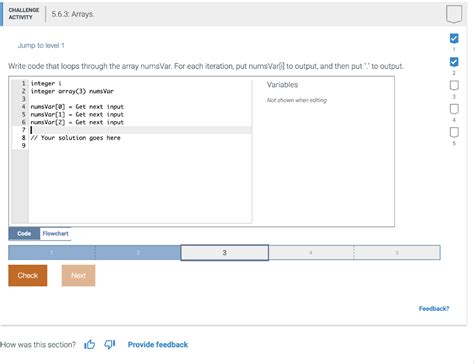Select the unchecked level 5 indicator
The image size is (474, 364).
point(454,132)
